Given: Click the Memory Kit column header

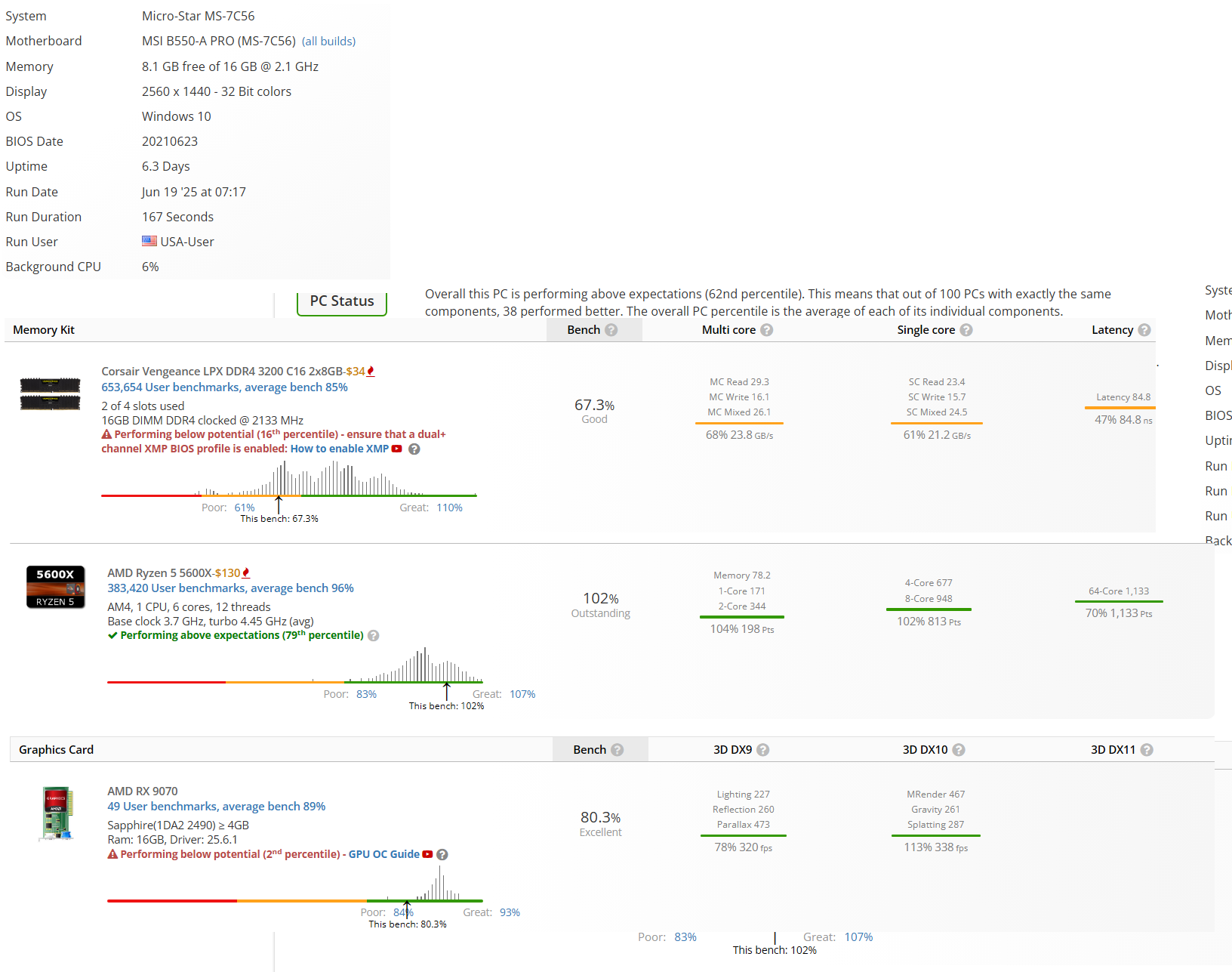Looking at the screenshot, I should pyautogui.click(x=44, y=330).
